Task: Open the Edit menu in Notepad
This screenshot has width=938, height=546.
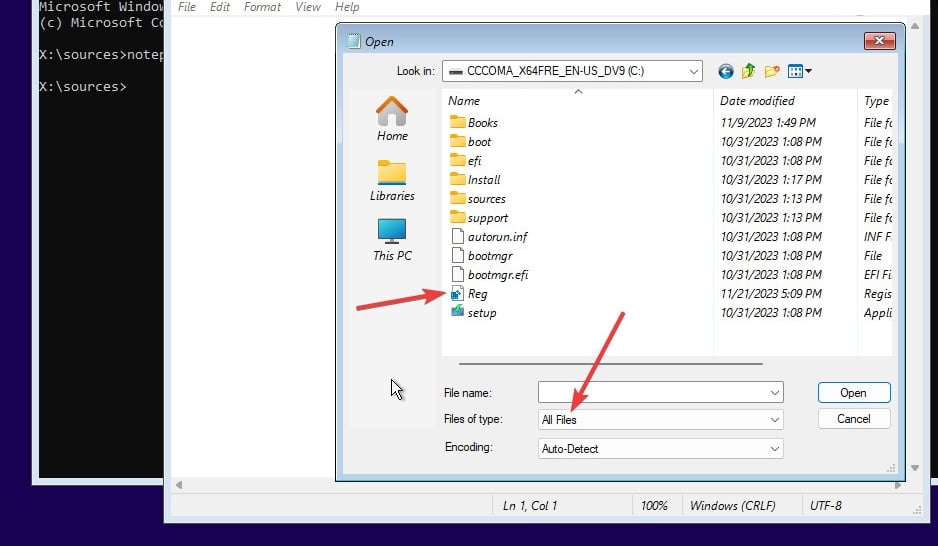Action: pyautogui.click(x=220, y=7)
